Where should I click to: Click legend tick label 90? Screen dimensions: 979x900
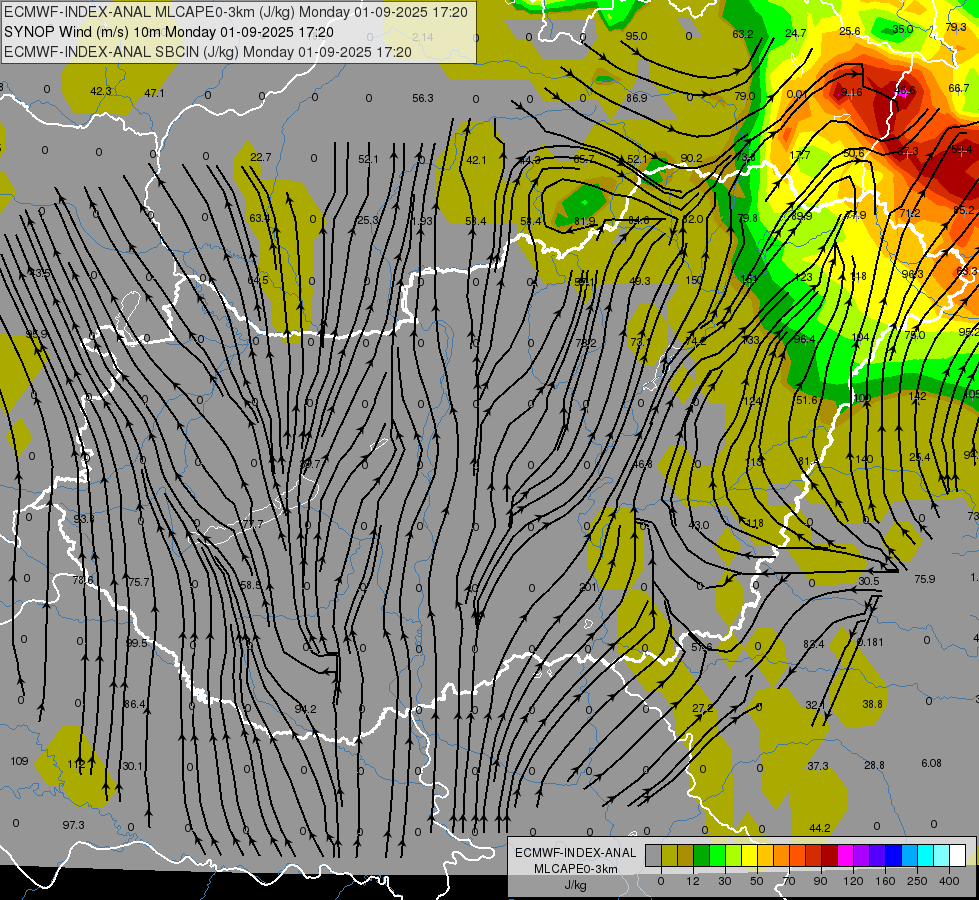point(820,881)
